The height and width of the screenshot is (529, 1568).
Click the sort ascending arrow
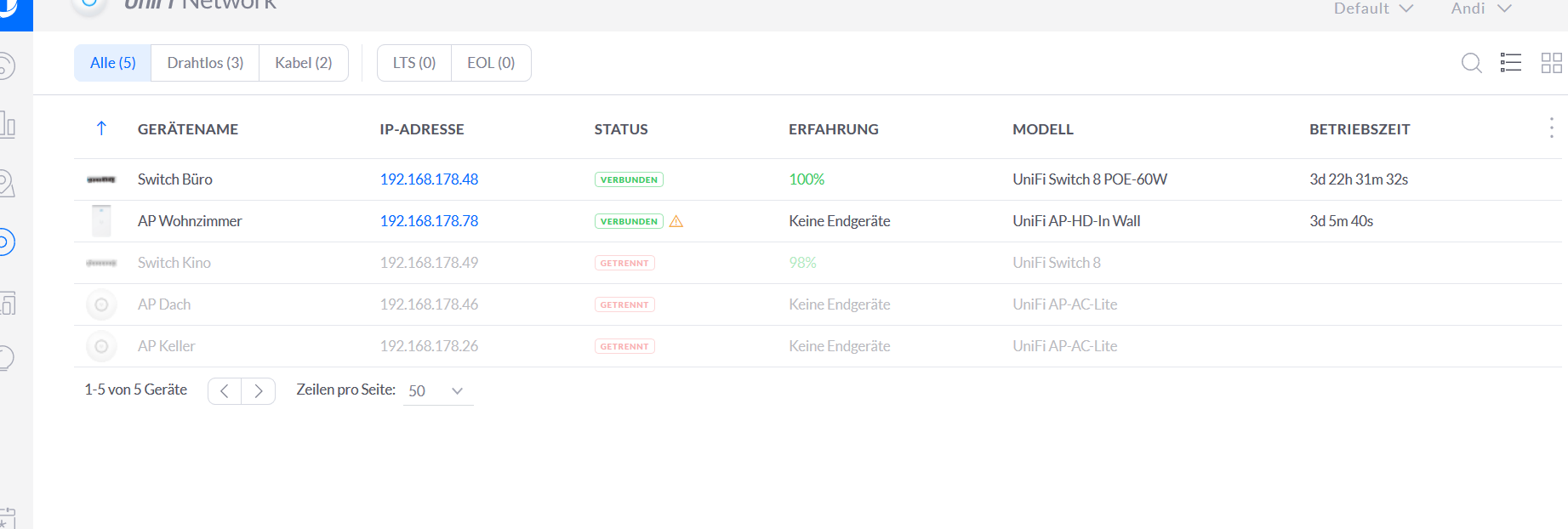pyautogui.click(x=101, y=128)
